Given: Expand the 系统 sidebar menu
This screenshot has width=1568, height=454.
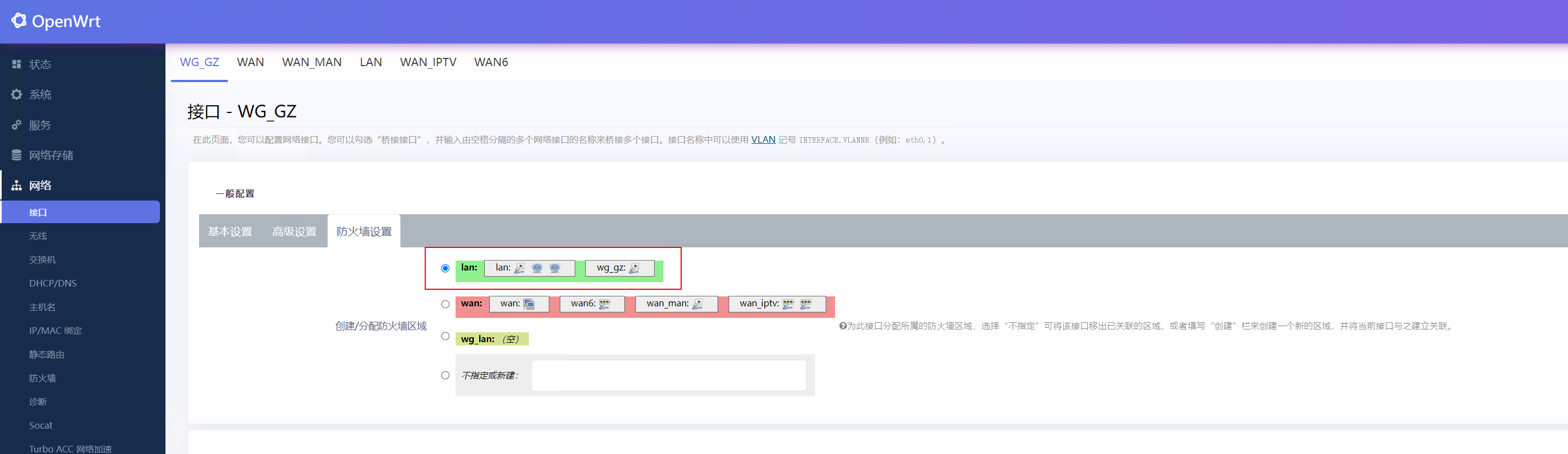Looking at the screenshot, I should pos(40,95).
